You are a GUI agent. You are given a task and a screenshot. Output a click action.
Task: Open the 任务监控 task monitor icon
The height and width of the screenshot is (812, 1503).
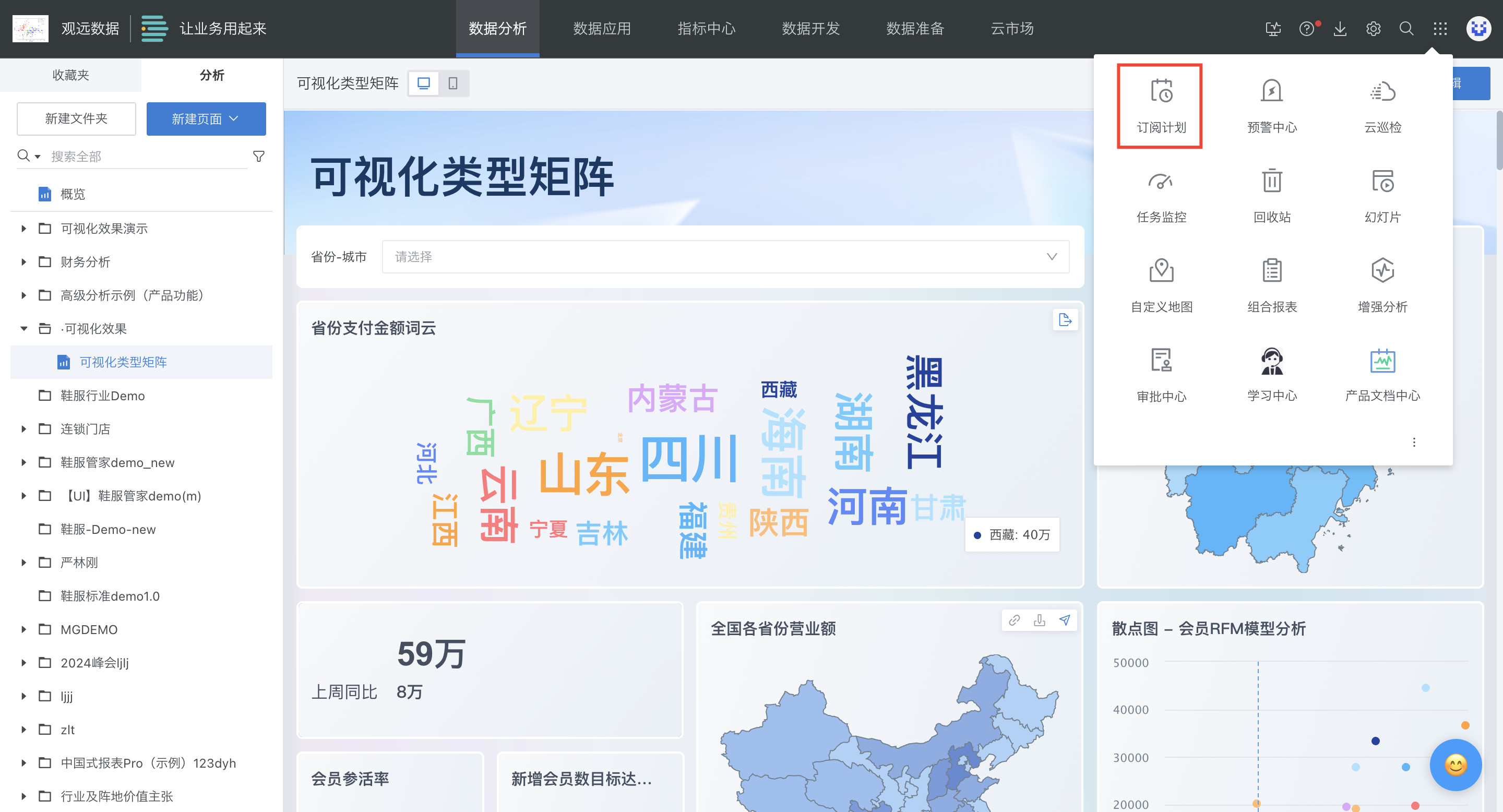1161,182
